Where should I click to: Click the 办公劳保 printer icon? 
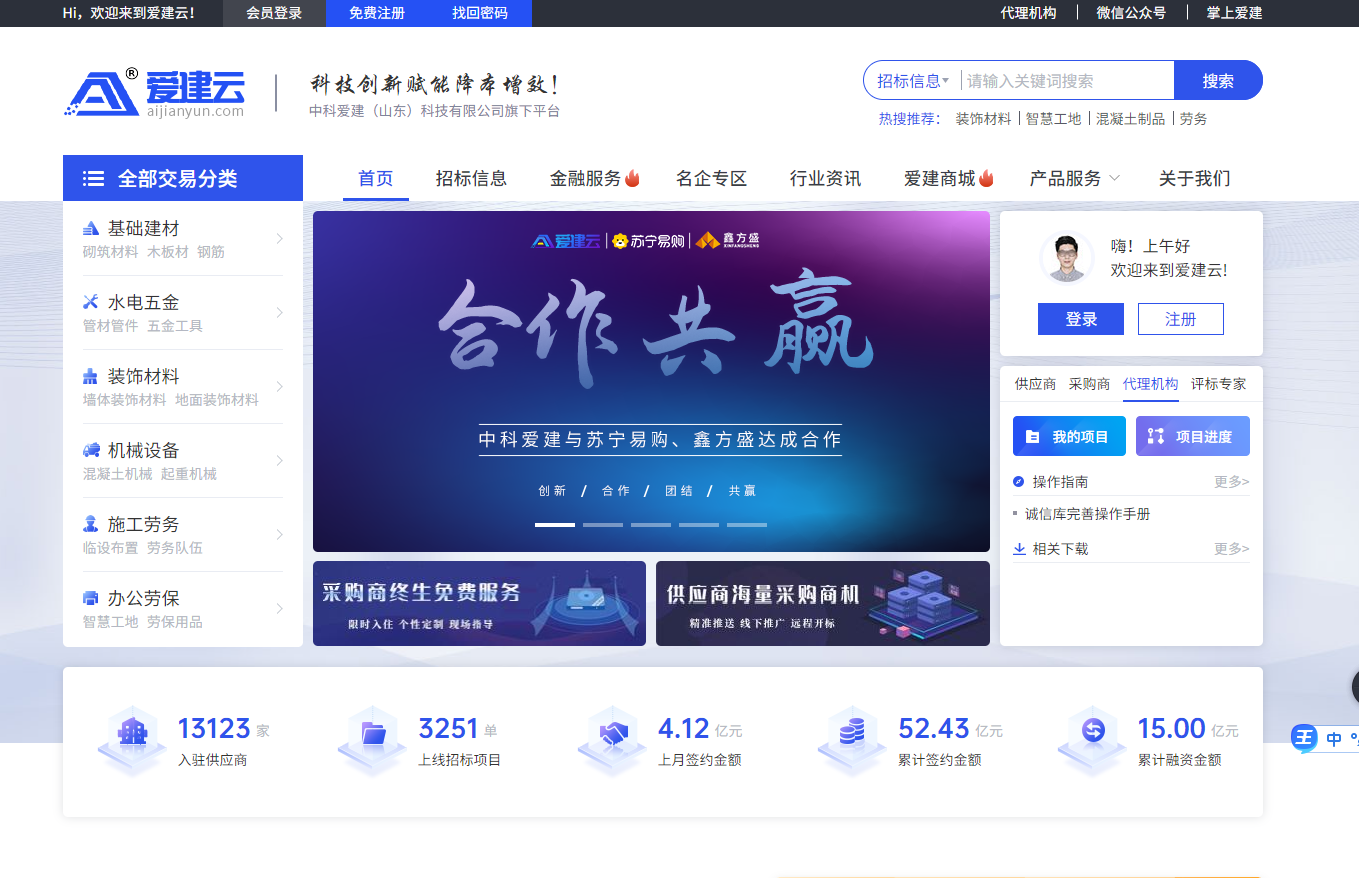91,598
